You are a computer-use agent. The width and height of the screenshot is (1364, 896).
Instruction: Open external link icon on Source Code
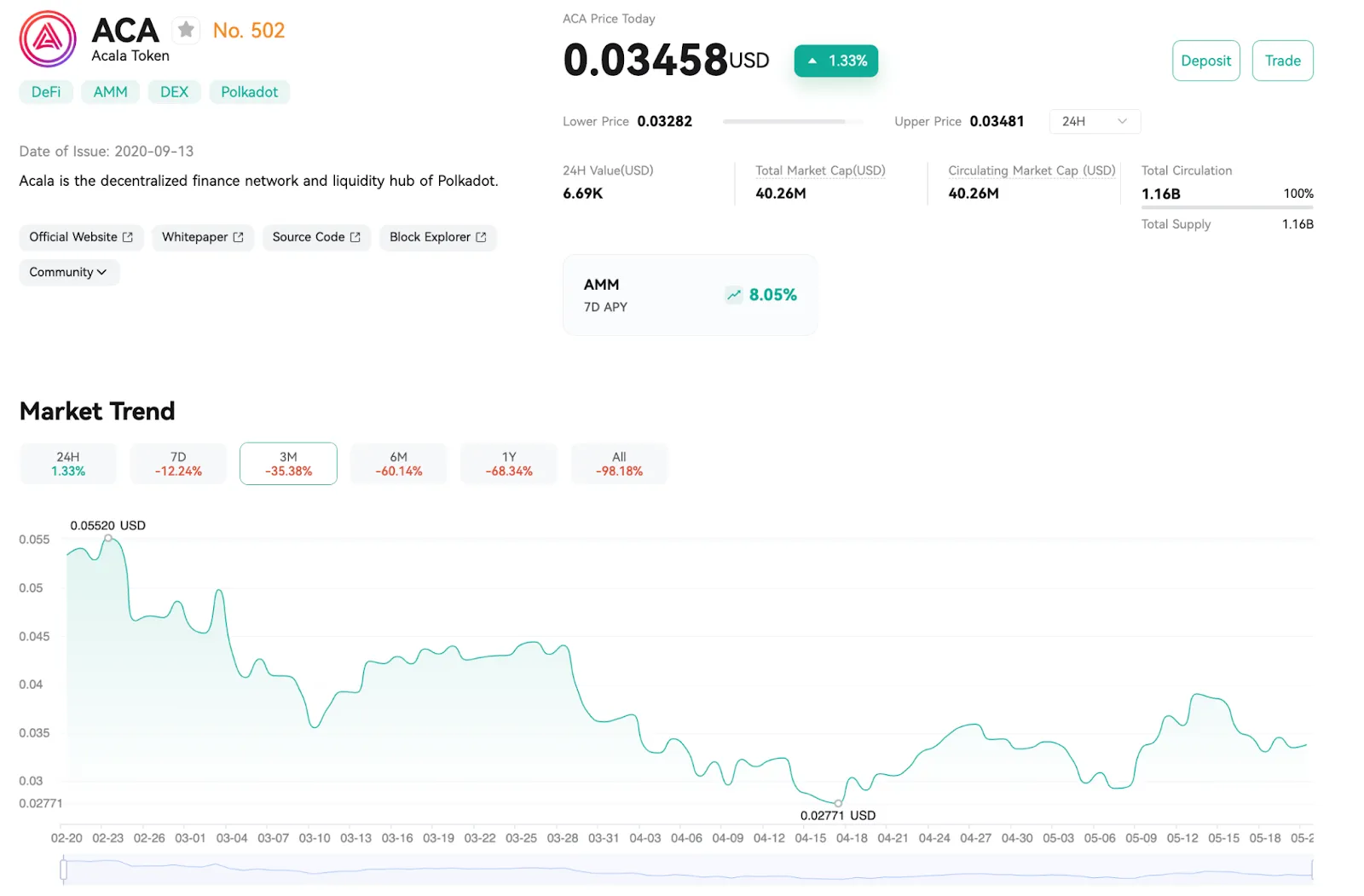pyautogui.click(x=355, y=237)
